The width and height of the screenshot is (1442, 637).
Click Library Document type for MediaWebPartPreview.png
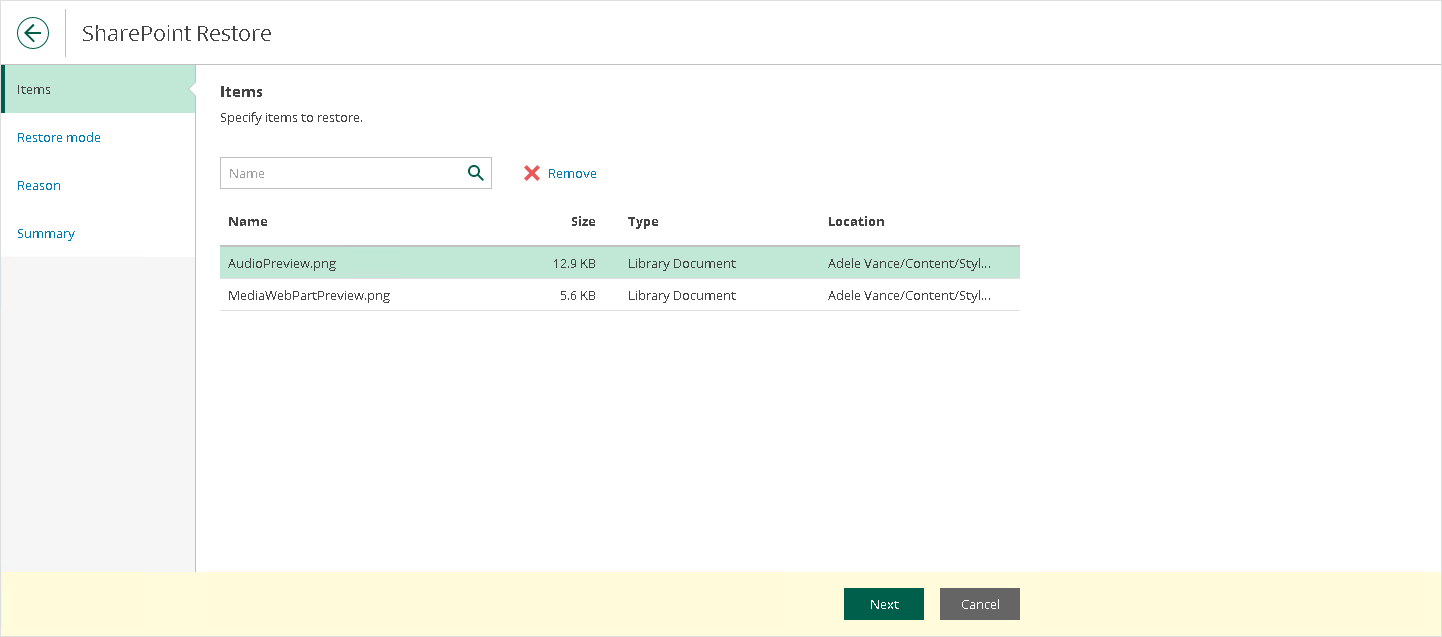click(x=682, y=295)
